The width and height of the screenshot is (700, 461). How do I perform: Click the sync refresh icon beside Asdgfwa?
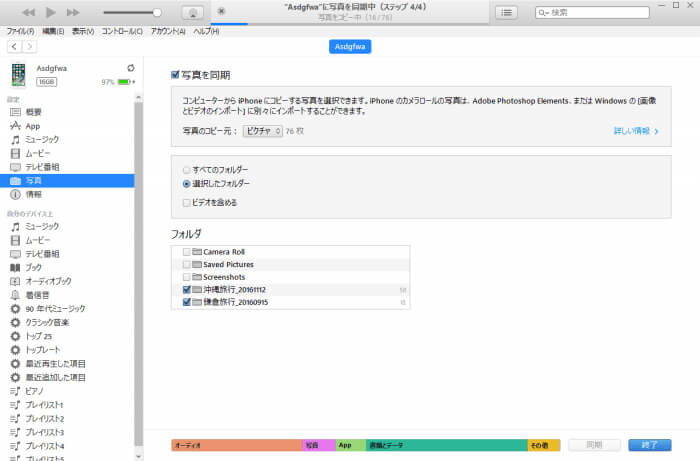[x=131, y=68]
